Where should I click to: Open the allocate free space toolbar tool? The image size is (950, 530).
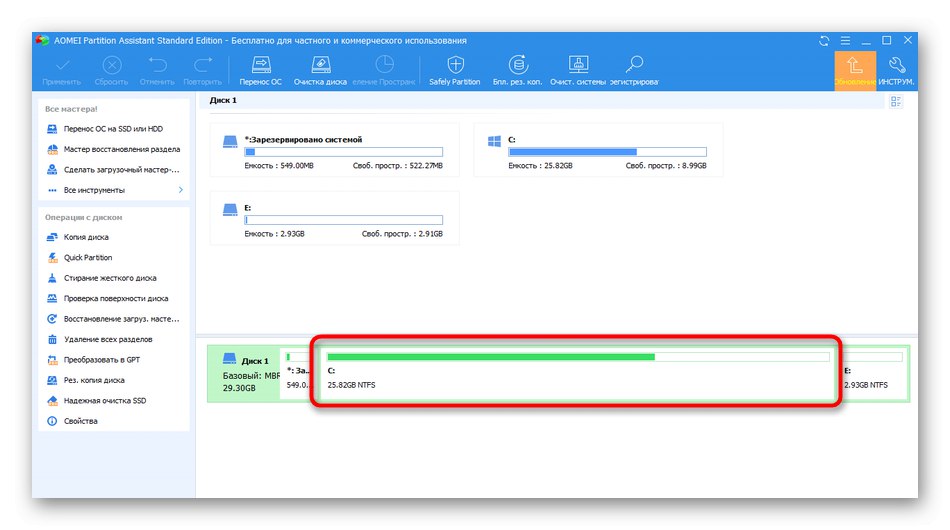click(x=384, y=70)
